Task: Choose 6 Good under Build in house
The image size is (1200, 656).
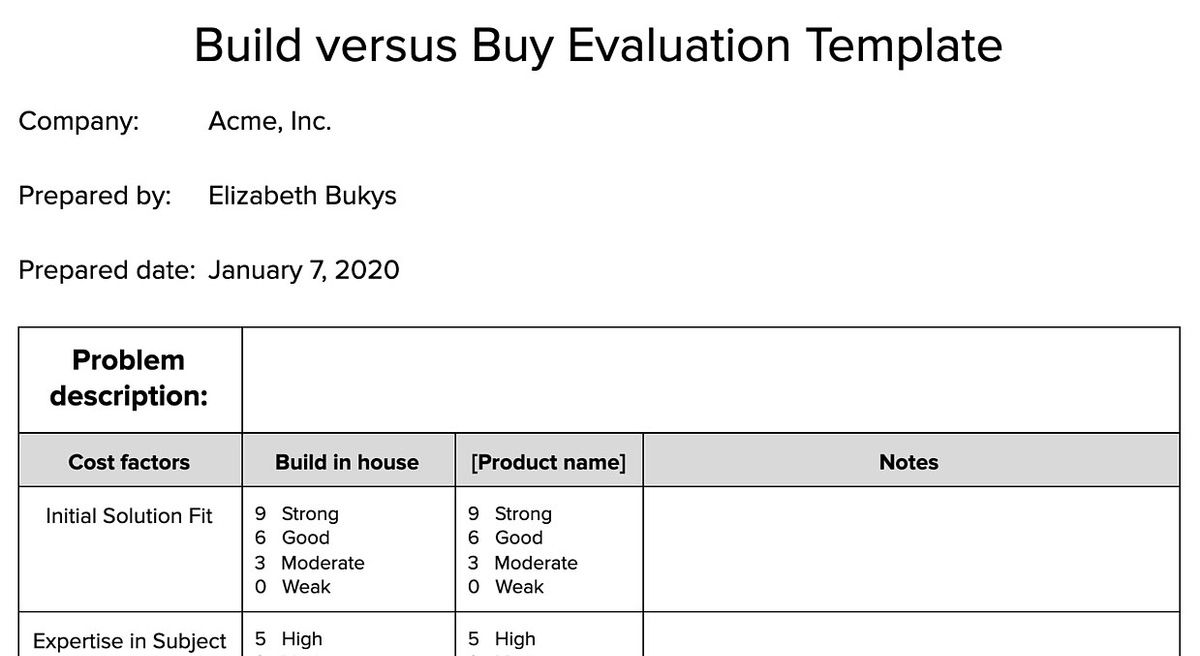Action: point(292,538)
